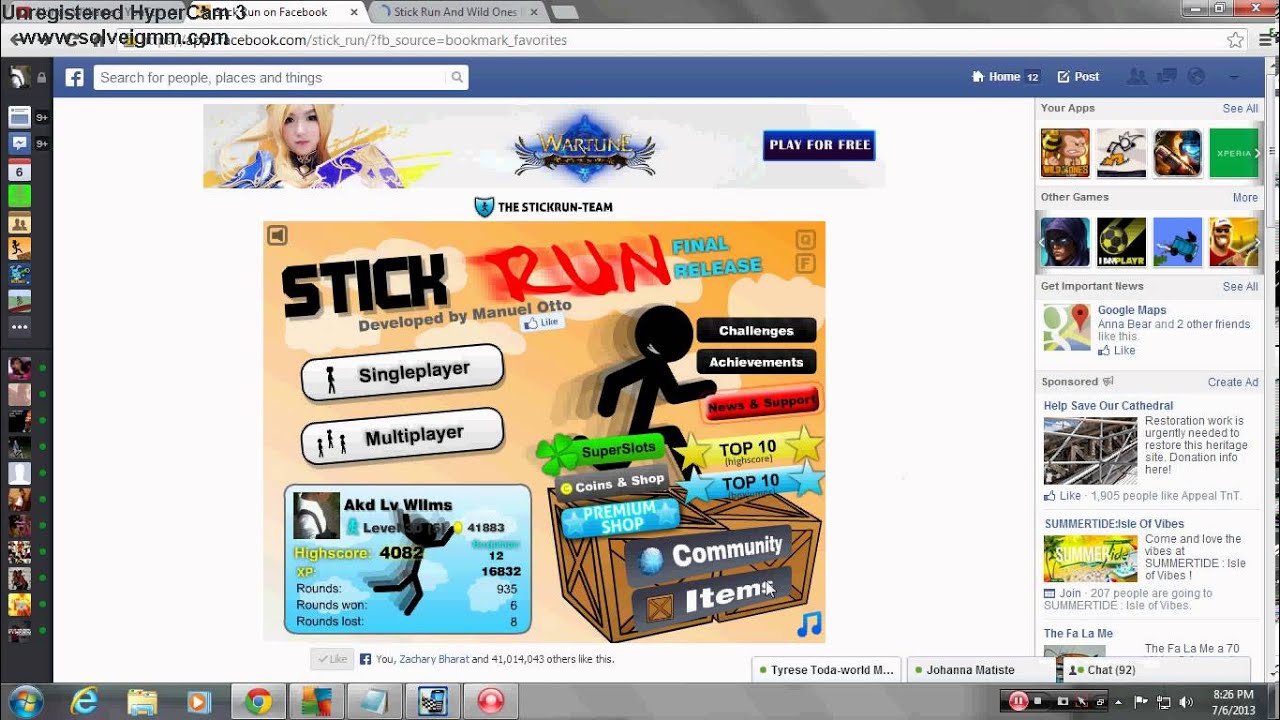Click the Wartune Play For Free button
The height and width of the screenshot is (720, 1280).
[x=819, y=145]
